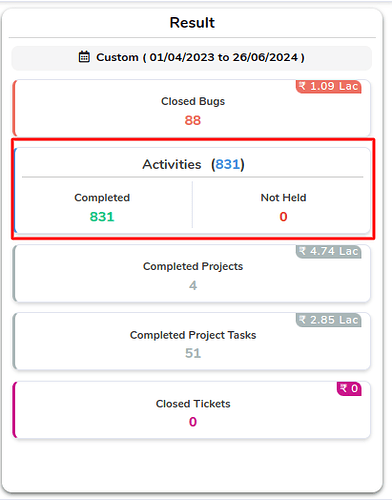Click the blue Activities total 831

[x=227, y=164]
